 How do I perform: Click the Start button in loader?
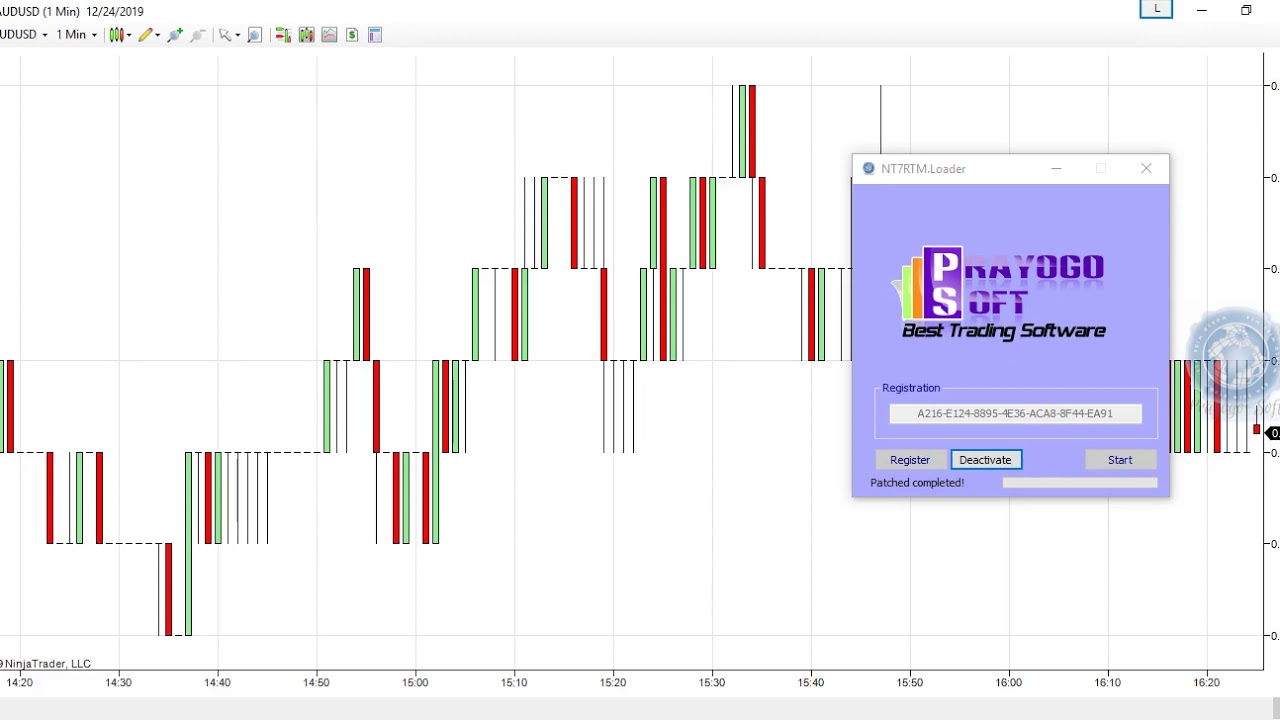click(x=1120, y=460)
